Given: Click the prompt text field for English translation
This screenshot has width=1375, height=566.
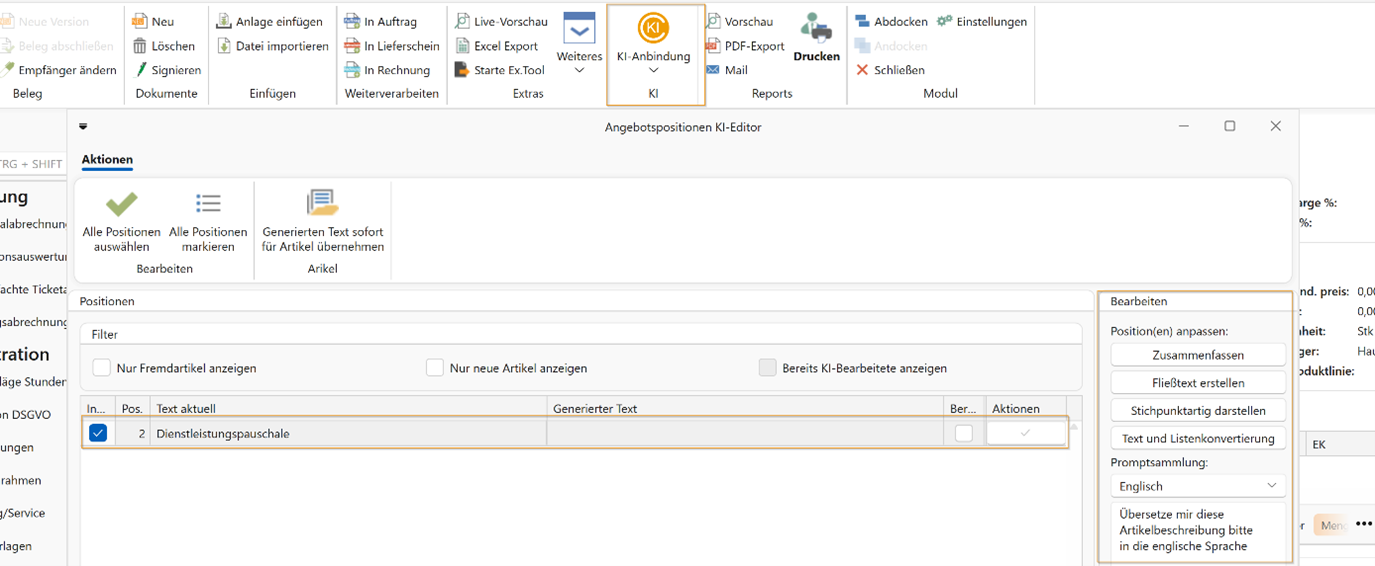Looking at the screenshot, I should coord(1198,530).
